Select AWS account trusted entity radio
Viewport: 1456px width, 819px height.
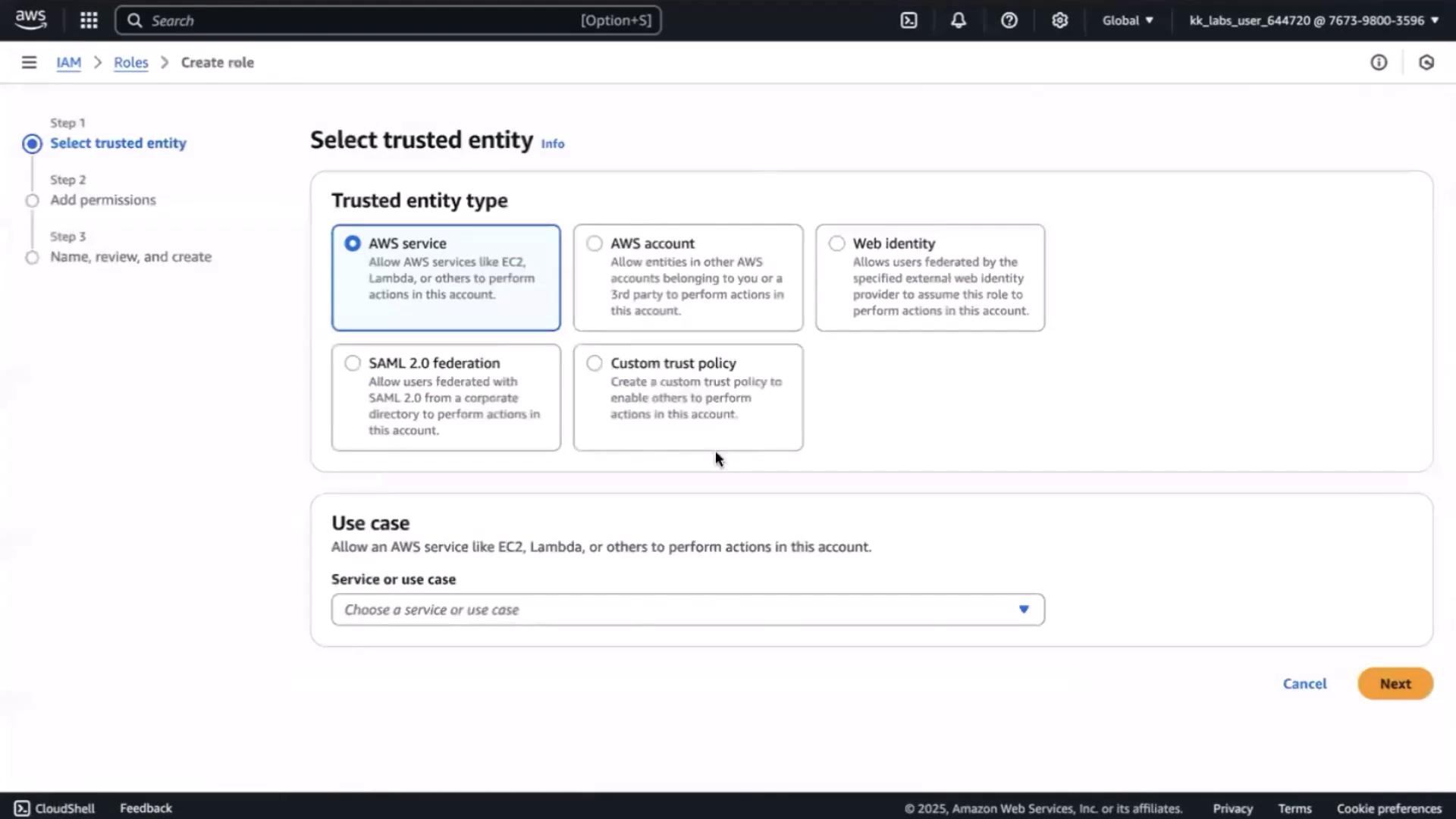tap(595, 243)
